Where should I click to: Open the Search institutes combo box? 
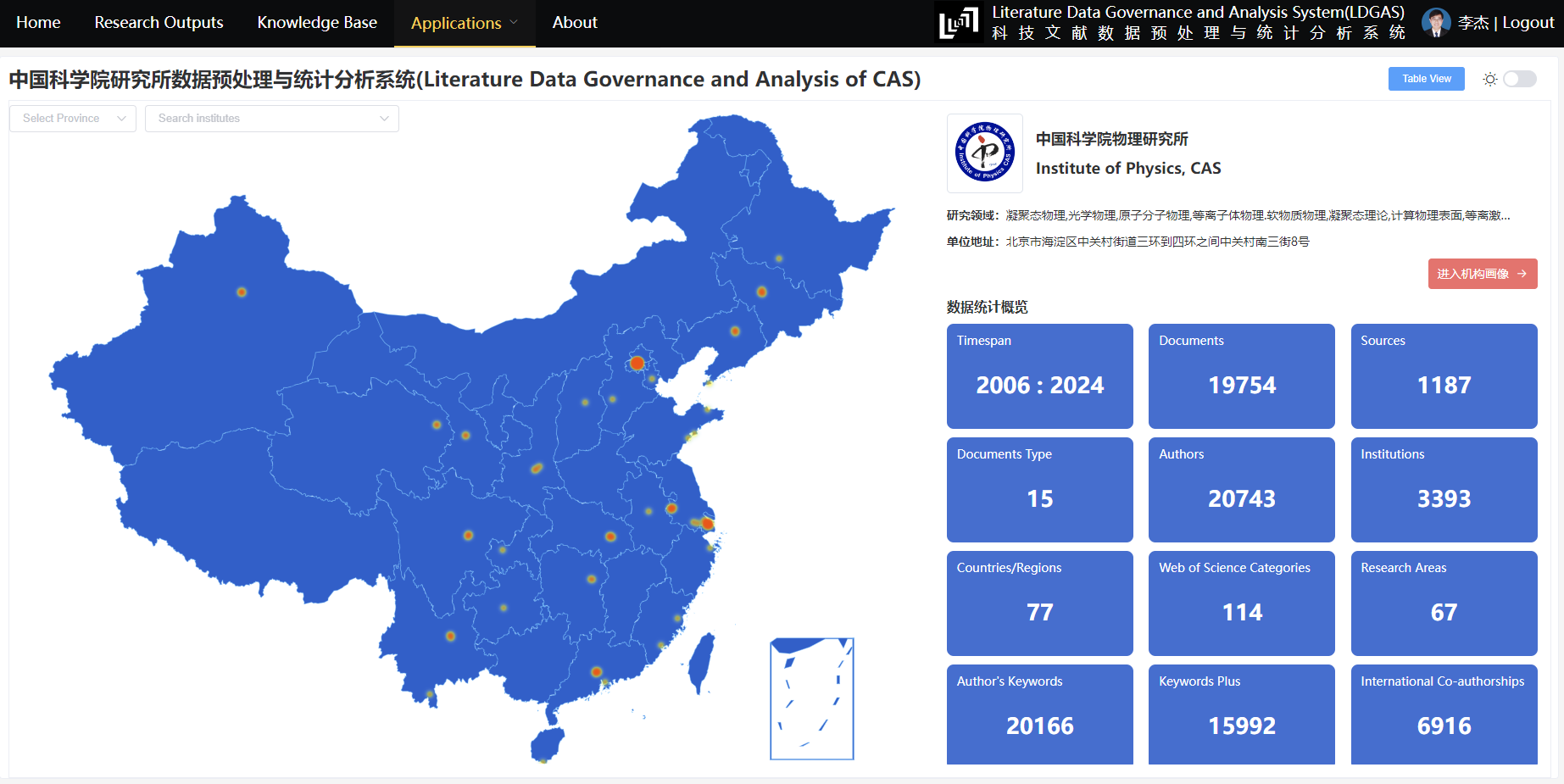pos(272,119)
